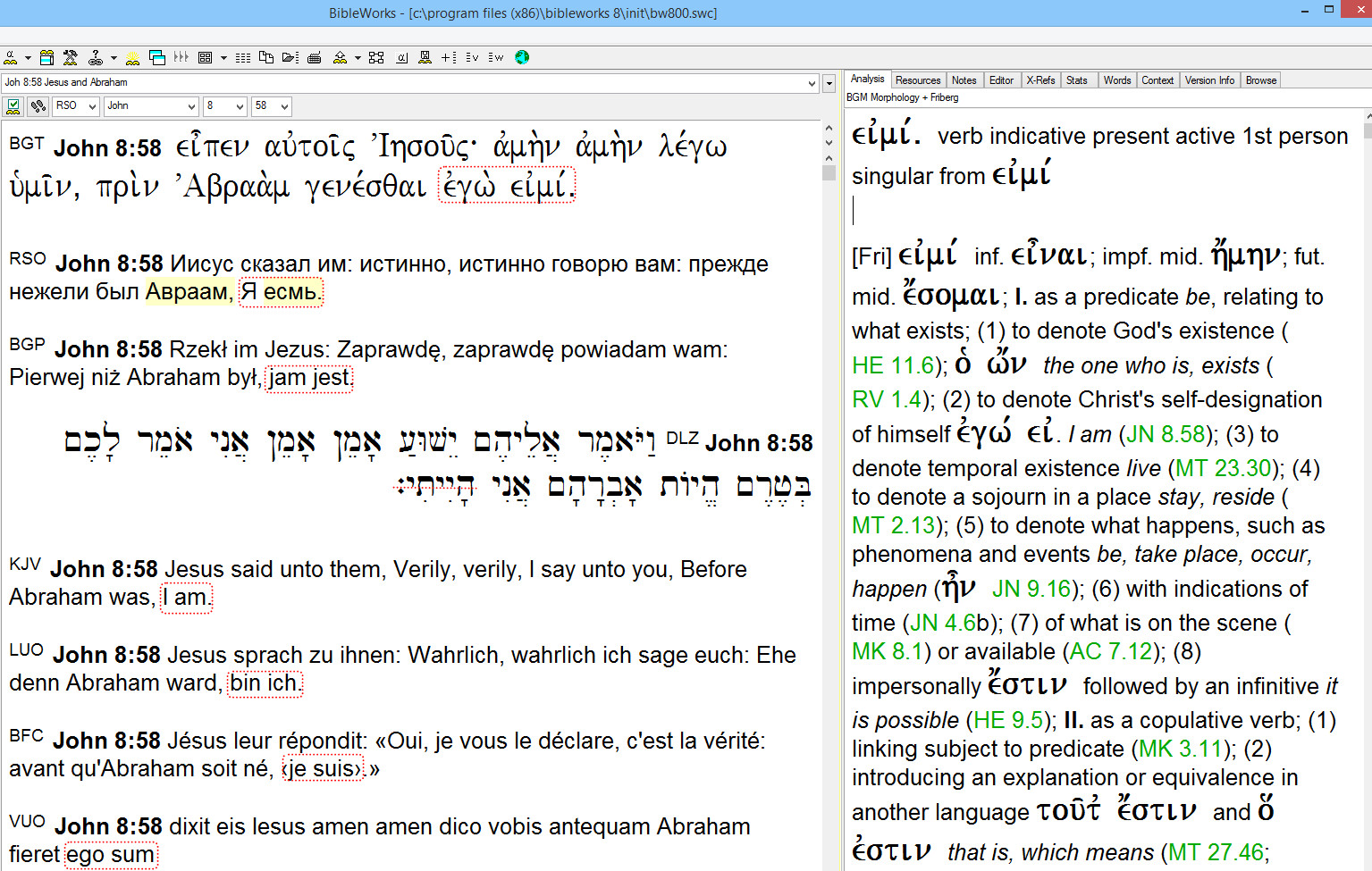
Task: Click the boxed alpha lexicon icon
Action: tap(402, 58)
